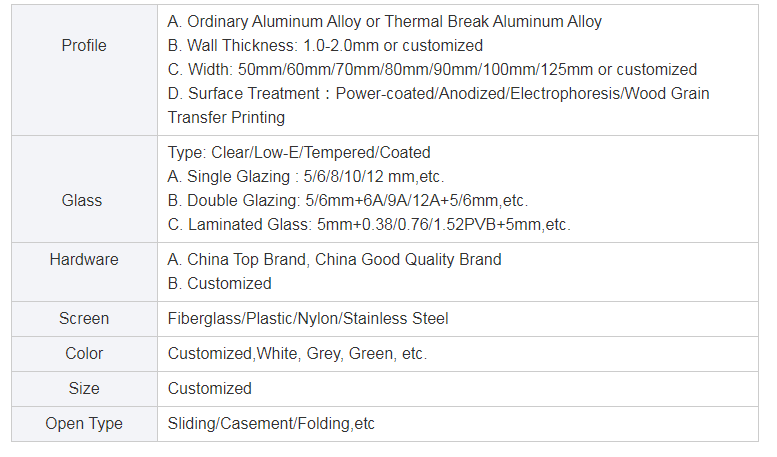Viewport: 777px width, 457px height.
Task: Select the Type: Clear/Low-E/Tempered/Coated line
Action: click(299, 153)
